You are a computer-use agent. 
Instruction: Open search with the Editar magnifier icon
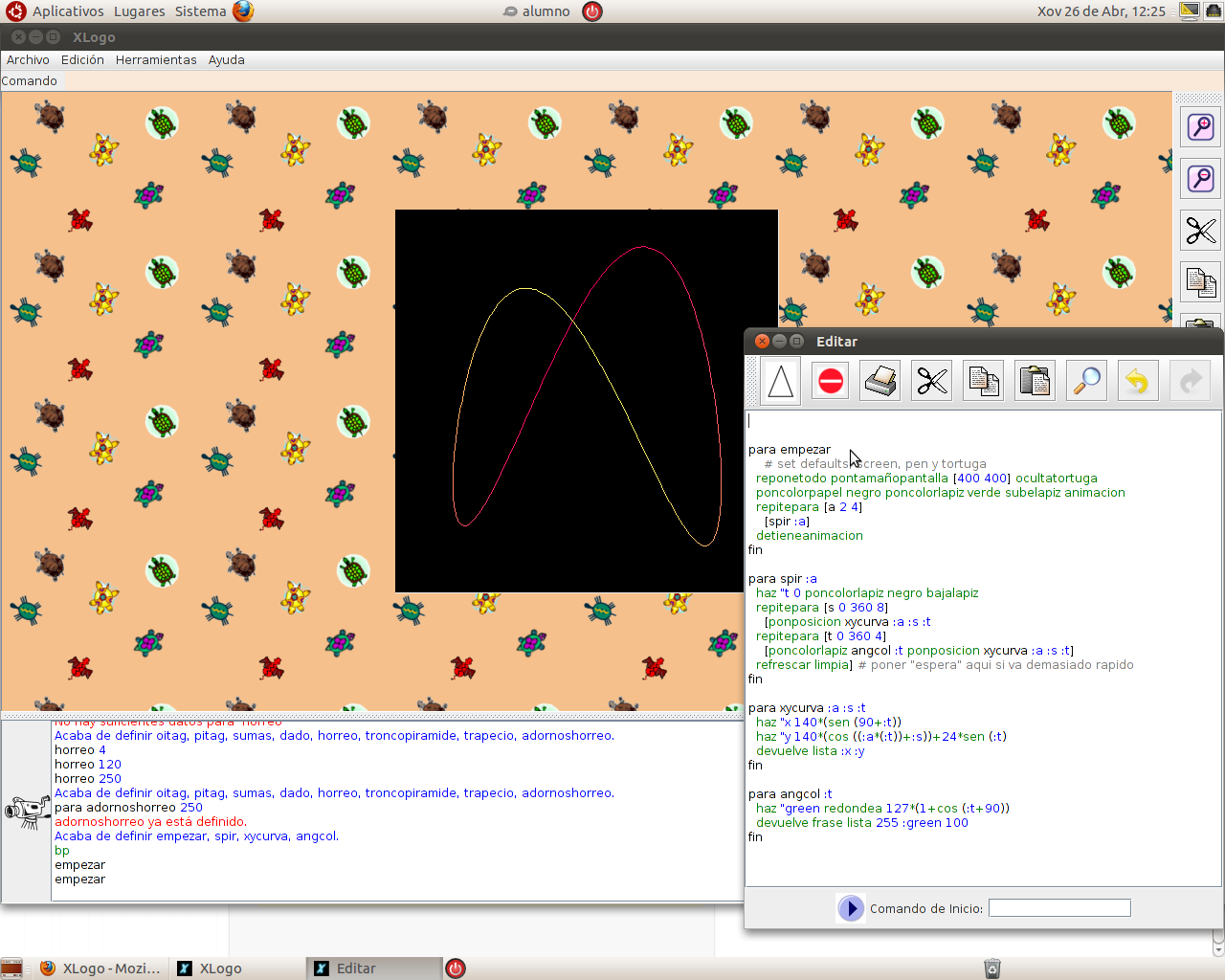click(x=1087, y=382)
